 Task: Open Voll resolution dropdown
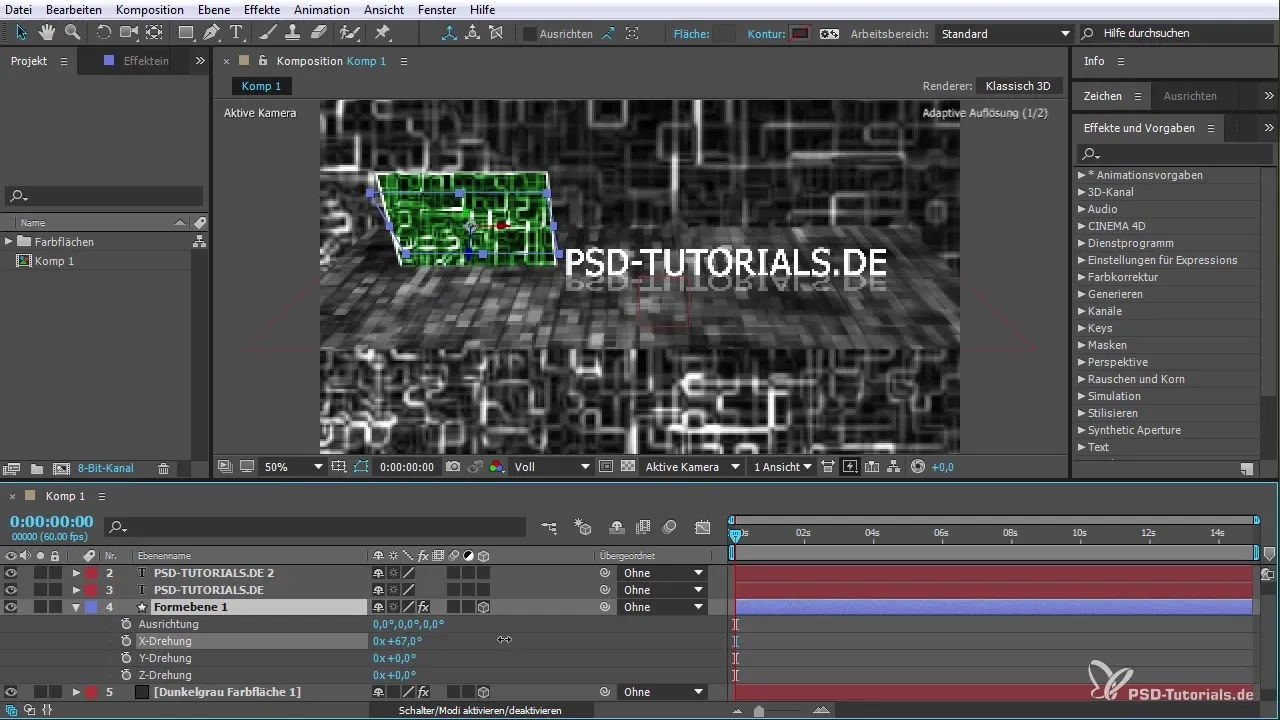pyautogui.click(x=552, y=467)
